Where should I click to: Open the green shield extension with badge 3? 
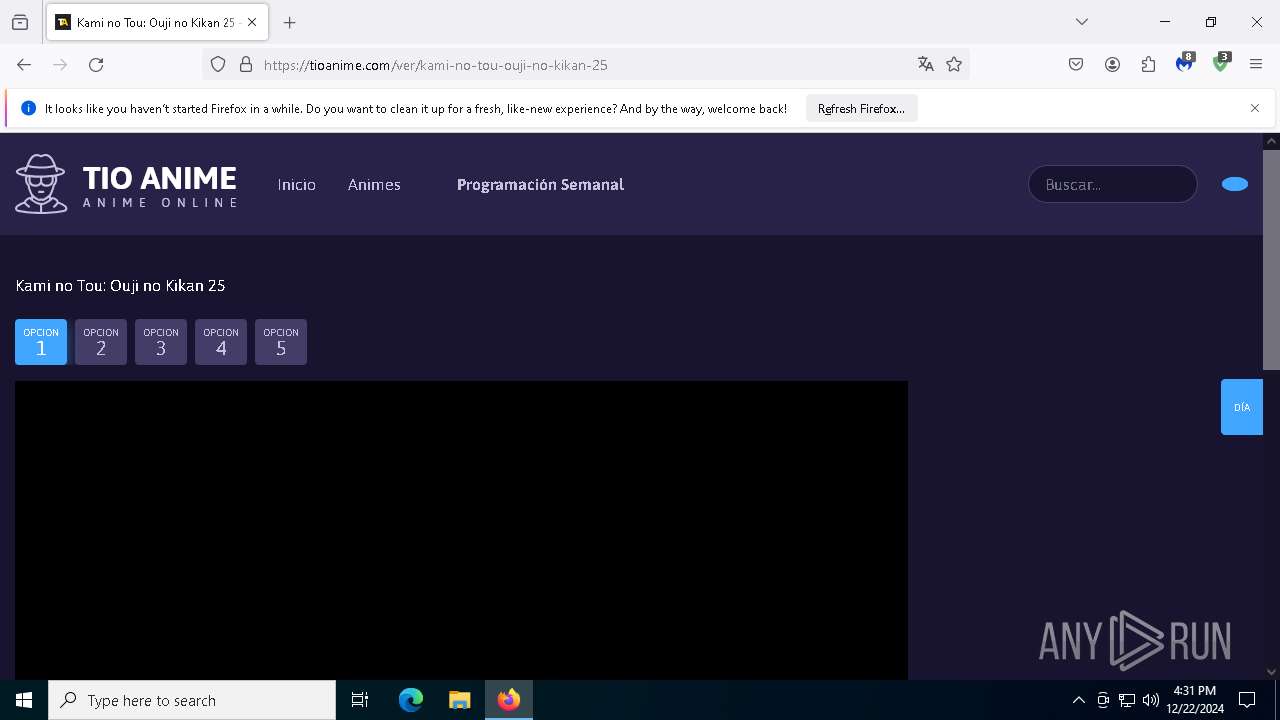point(1221,63)
